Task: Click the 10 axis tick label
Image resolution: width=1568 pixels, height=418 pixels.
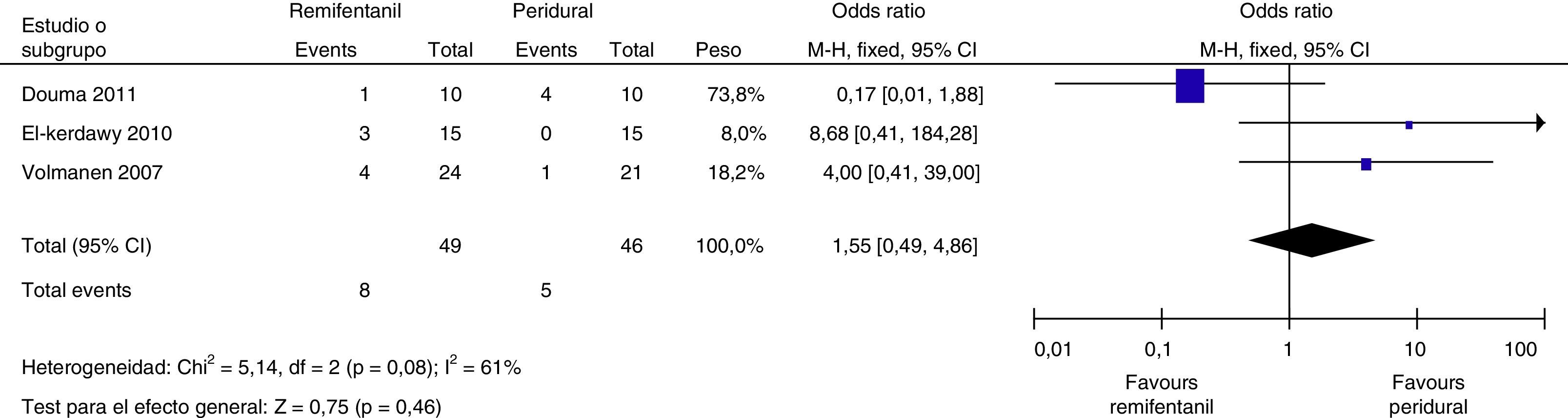Action: (1415, 350)
